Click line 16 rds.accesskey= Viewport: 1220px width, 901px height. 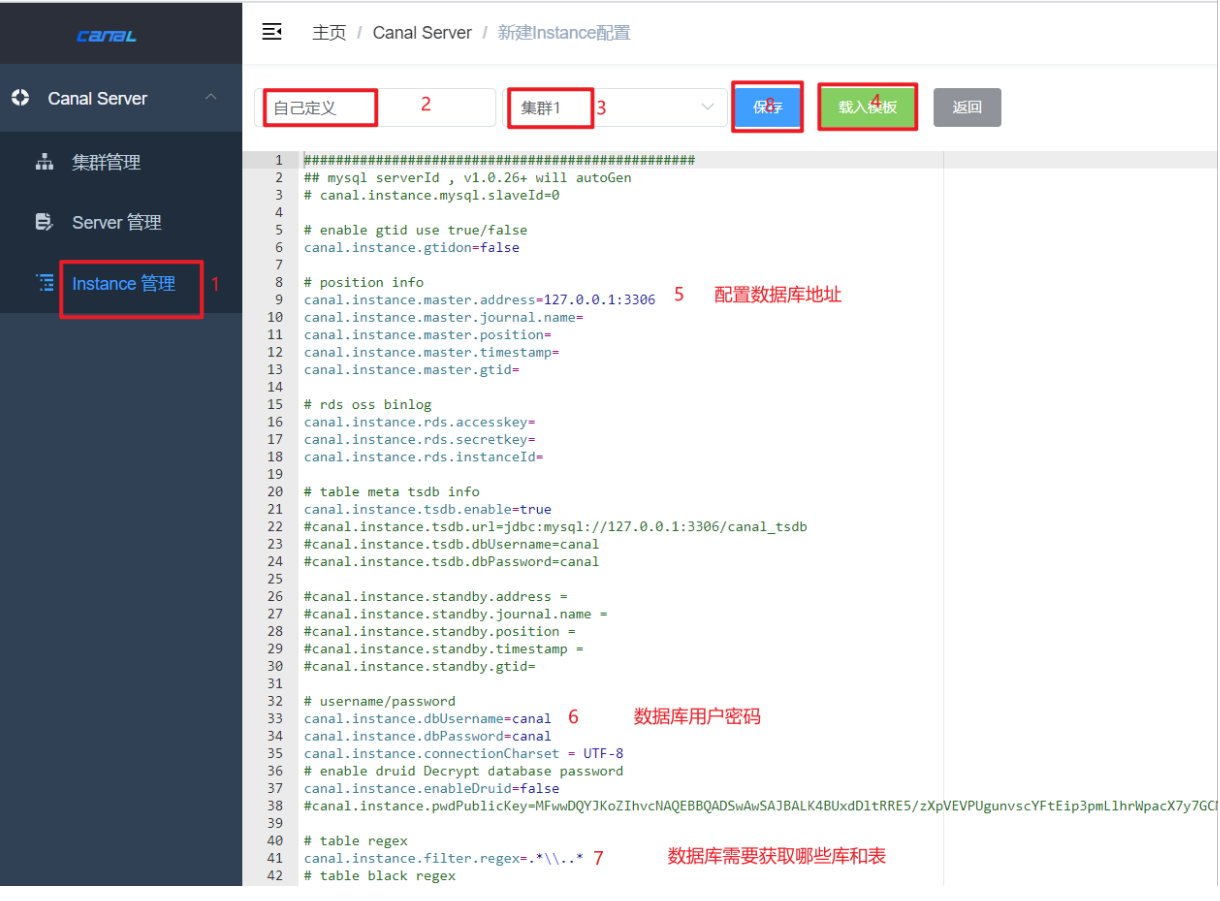(420, 422)
